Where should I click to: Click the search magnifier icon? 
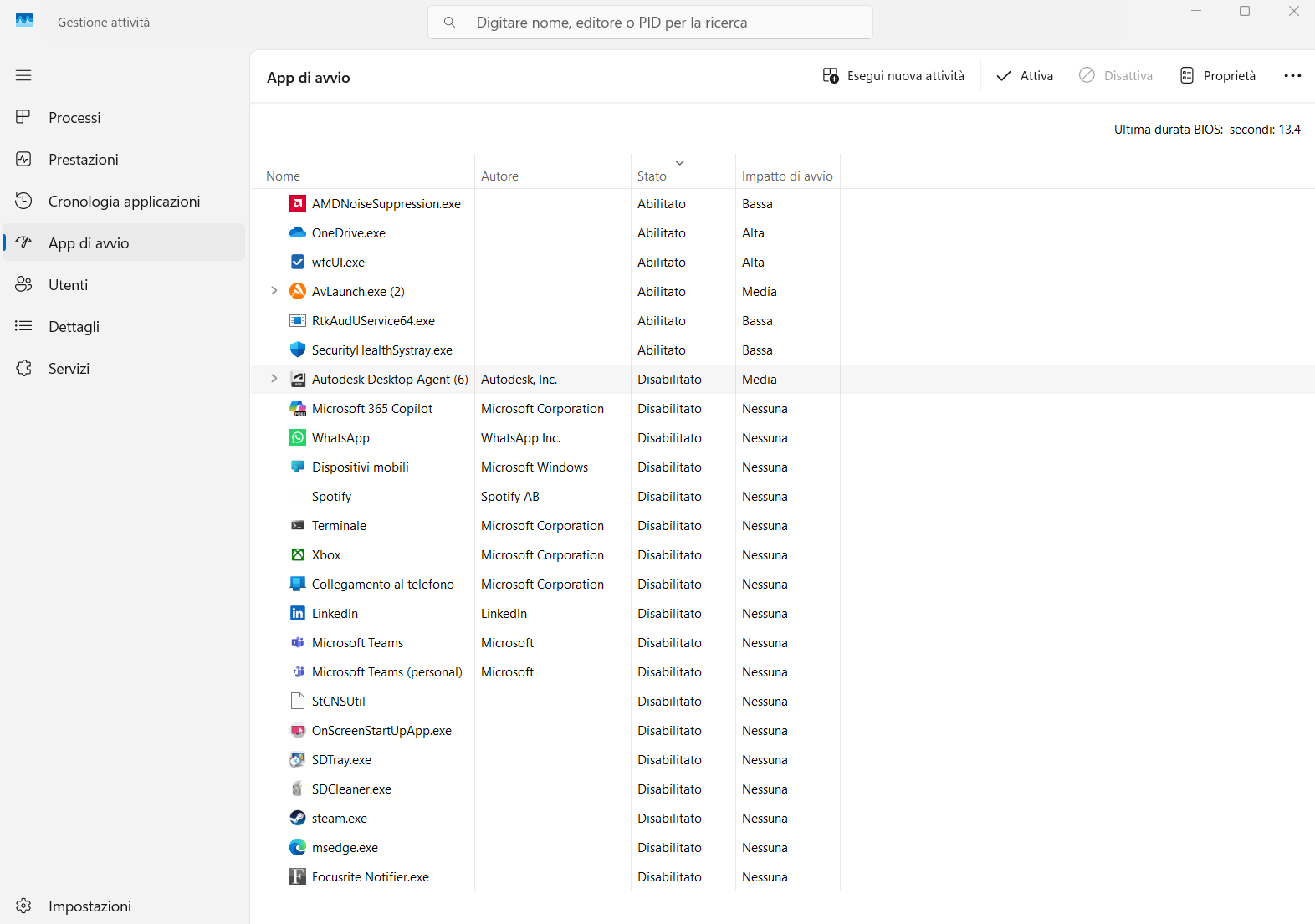click(449, 23)
